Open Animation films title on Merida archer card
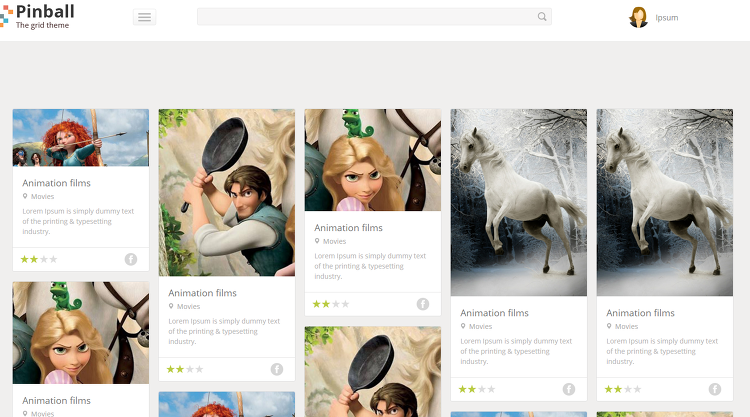The height and width of the screenshot is (417, 750). pyautogui.click(x=56, y=183)
